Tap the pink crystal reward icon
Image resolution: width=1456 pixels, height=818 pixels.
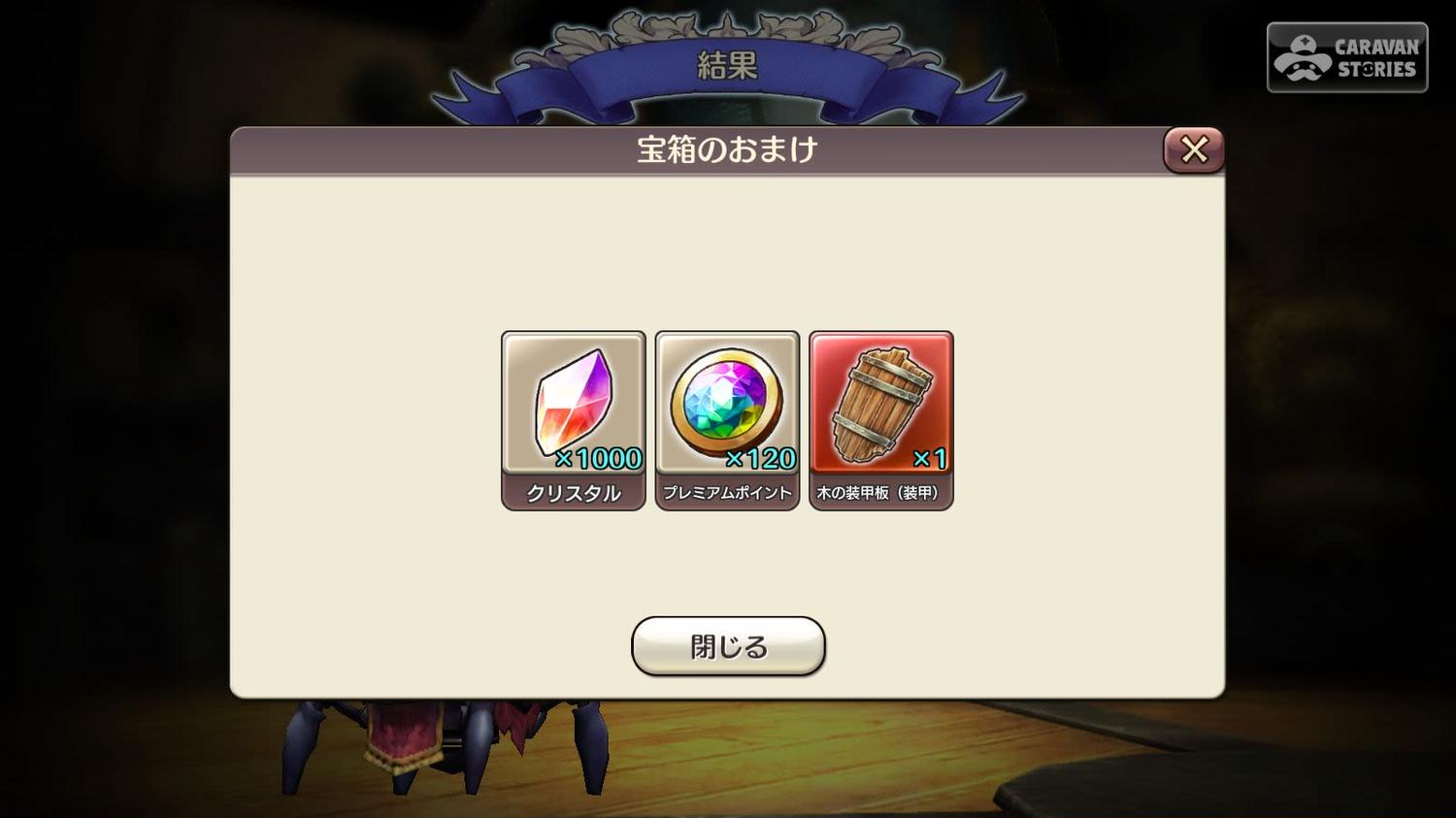(x=573, y=404)
